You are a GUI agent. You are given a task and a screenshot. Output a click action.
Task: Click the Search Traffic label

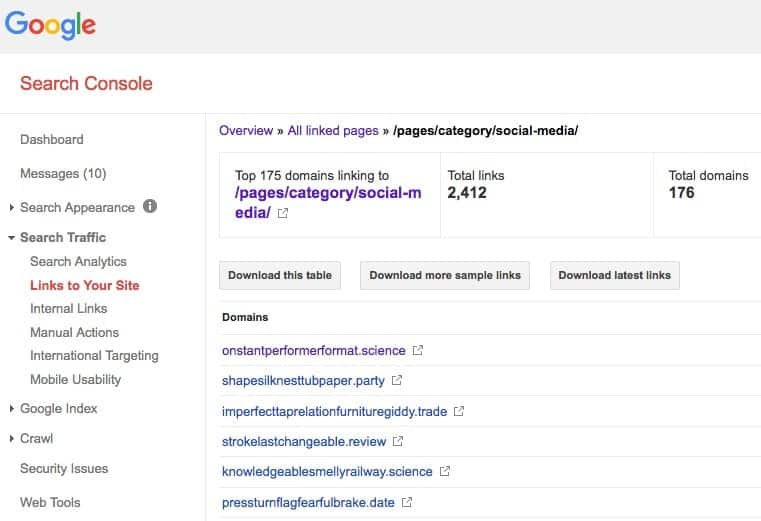(x=63, y=237)
